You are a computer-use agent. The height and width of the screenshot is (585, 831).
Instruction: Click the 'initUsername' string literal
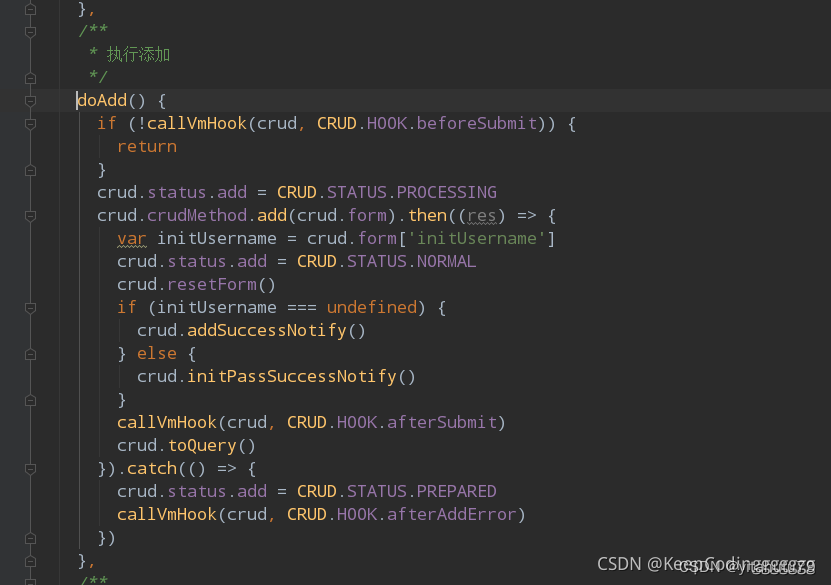[476, 238]
